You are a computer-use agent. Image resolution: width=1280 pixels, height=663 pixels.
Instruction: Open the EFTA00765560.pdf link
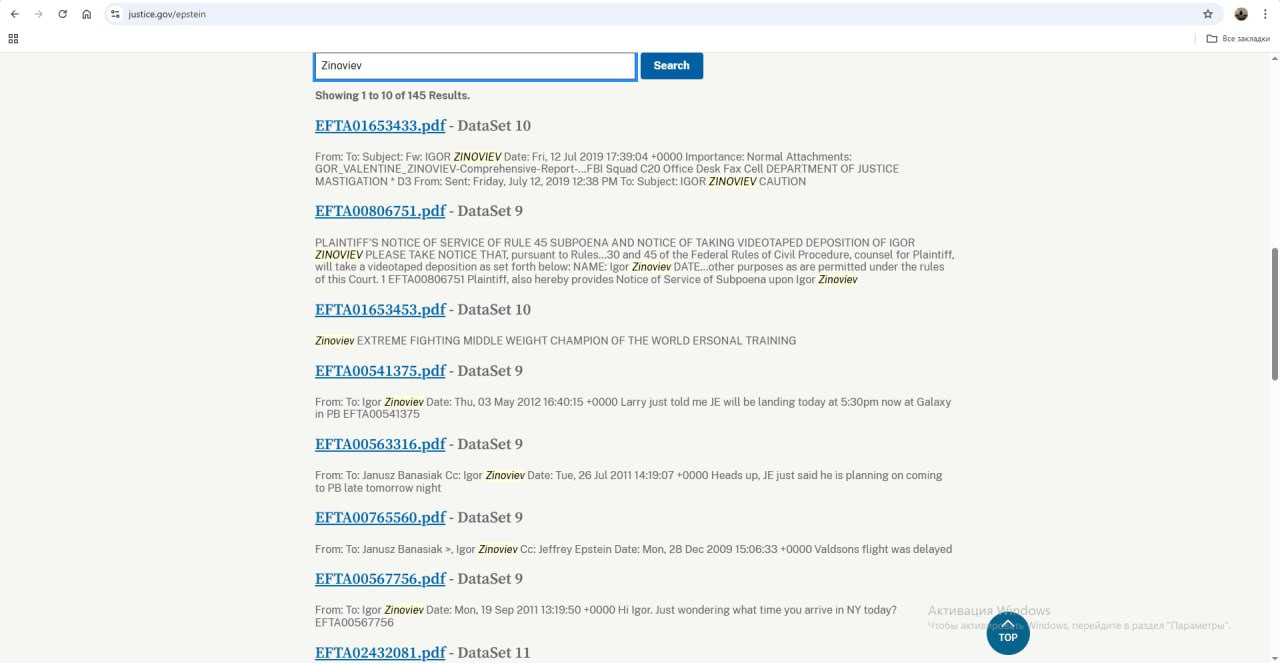pos(380,518)
